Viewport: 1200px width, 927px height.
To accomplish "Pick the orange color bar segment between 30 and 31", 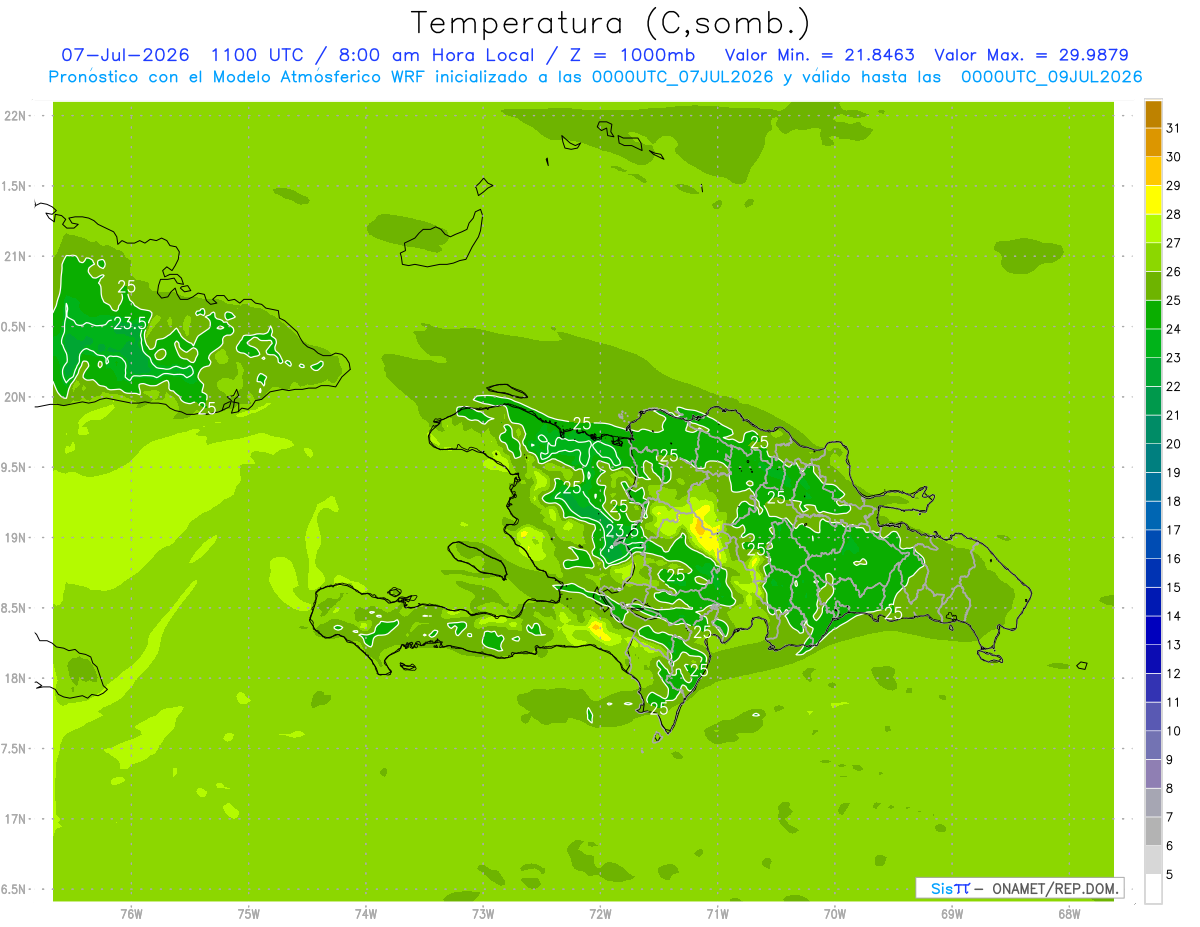I will (x=1153, y=142).
